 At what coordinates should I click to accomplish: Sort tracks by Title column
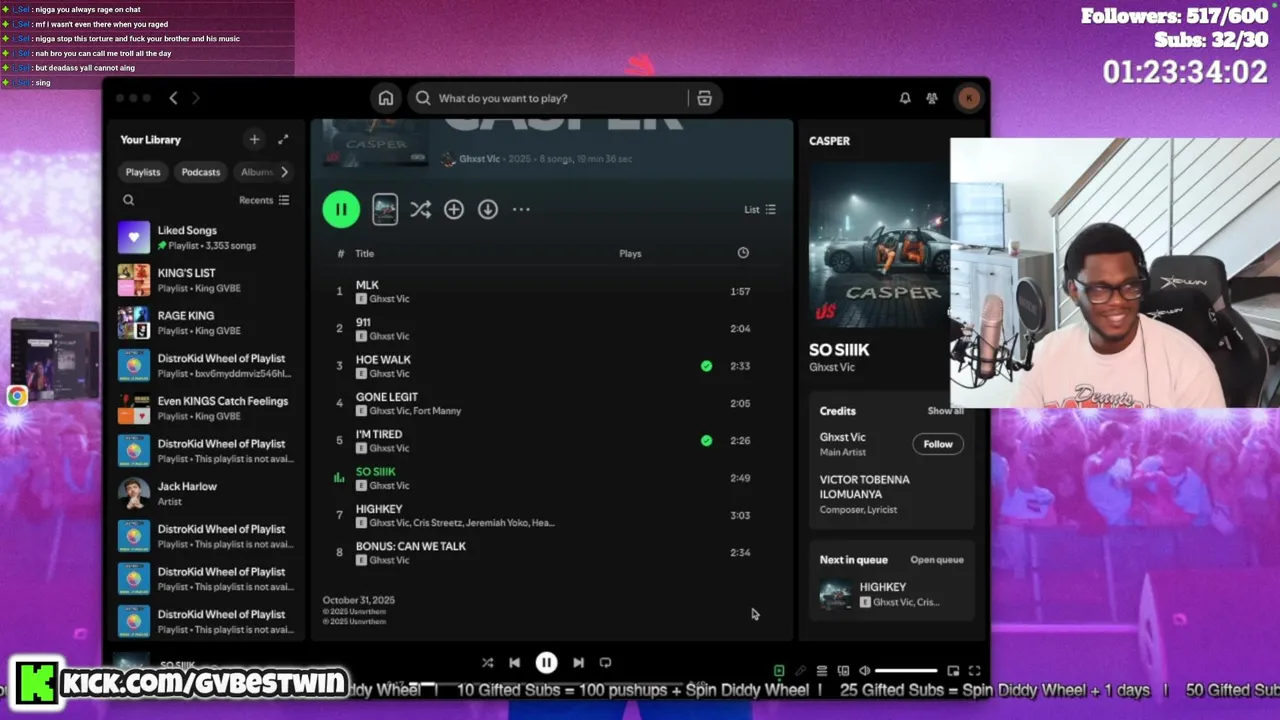coord(364,253)
